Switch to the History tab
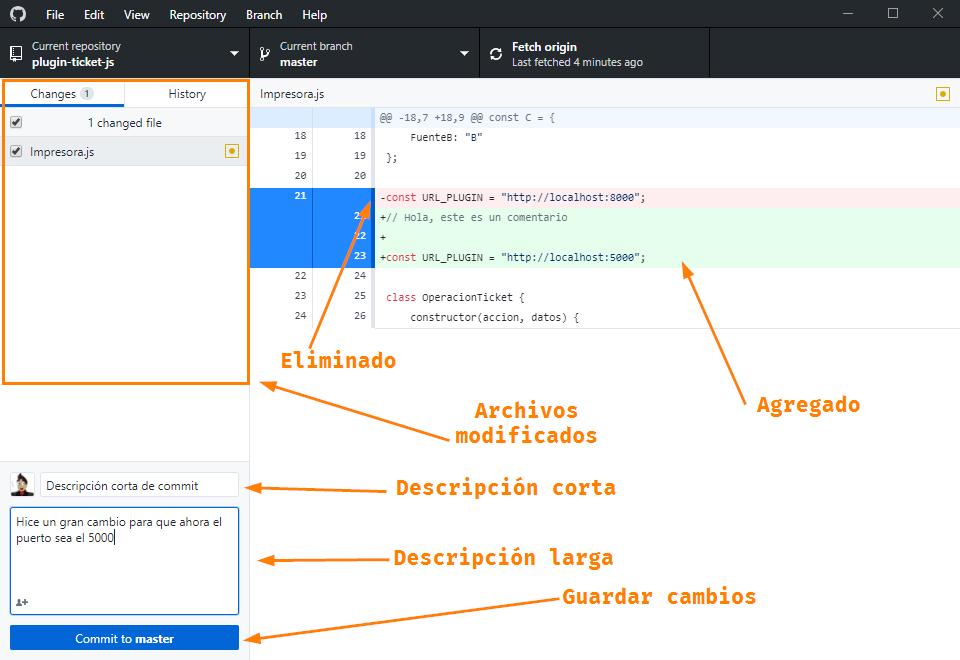Image resolution: width=960 pixels, height=660 pixels. tap(186, 94)
